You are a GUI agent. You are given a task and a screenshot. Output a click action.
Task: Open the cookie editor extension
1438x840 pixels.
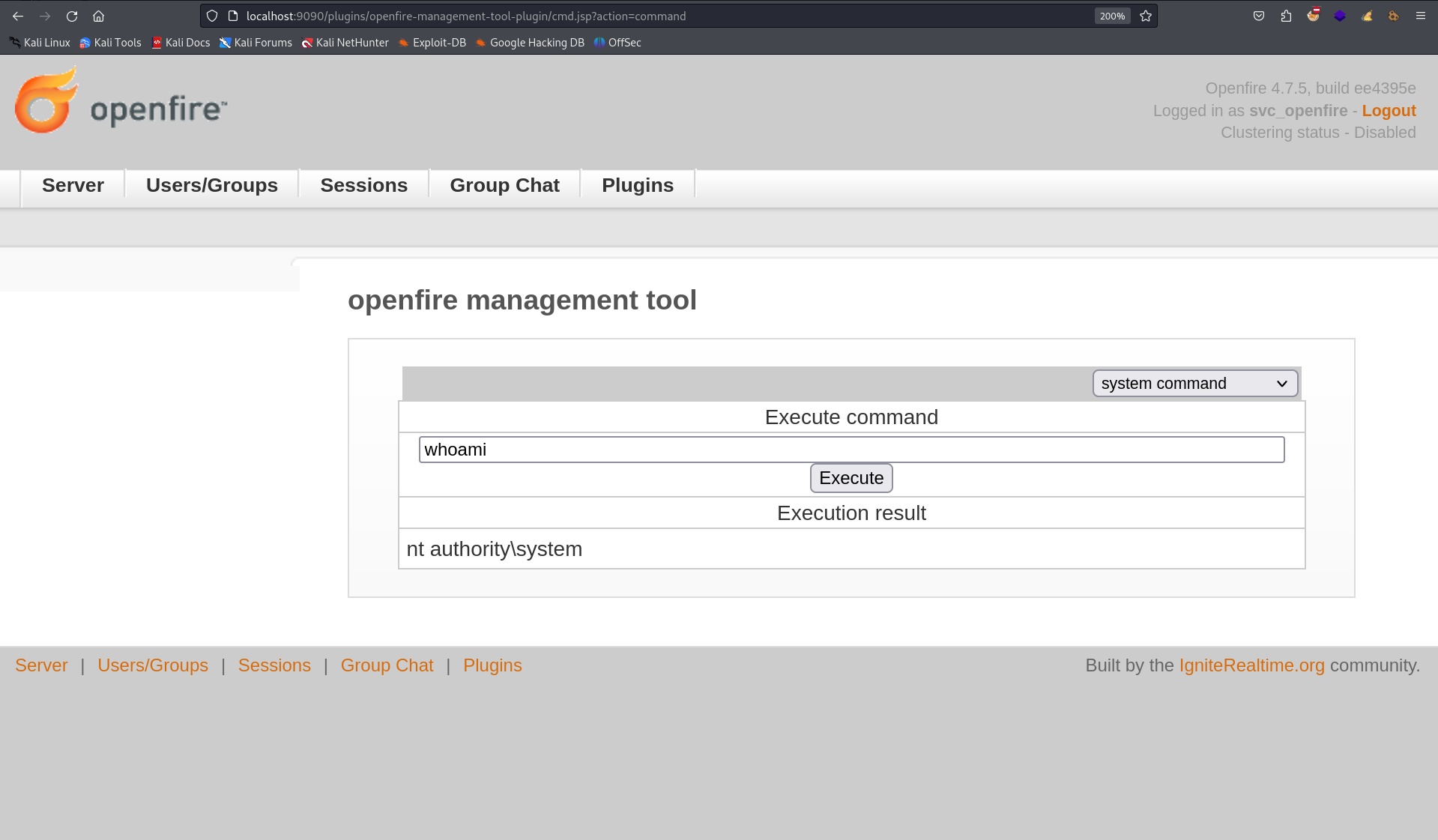[1393, 16]
